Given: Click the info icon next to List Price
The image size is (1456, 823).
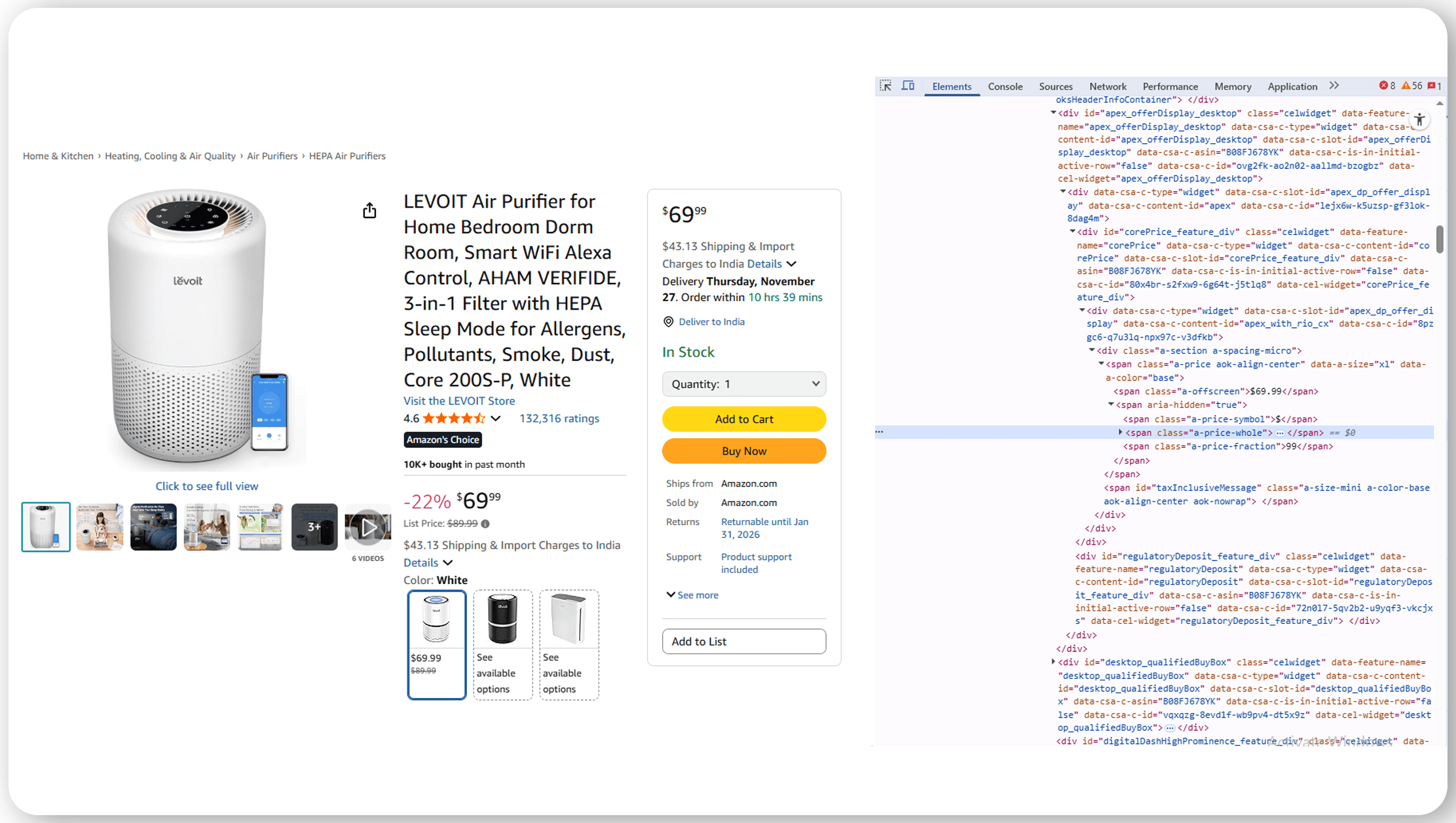Looking at the screenshot, I should [x=485, y=523].
